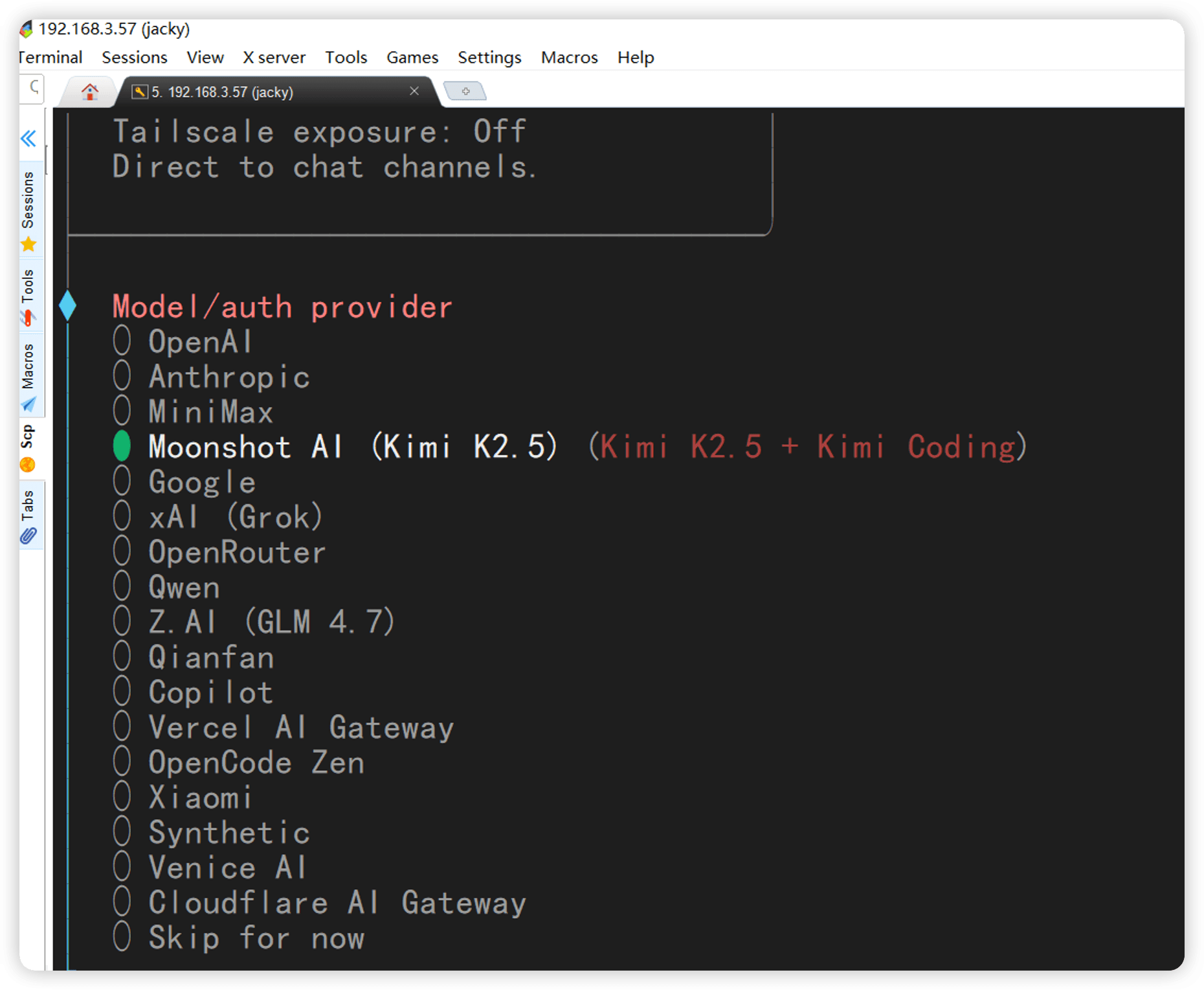Open a new tab with the plus button
This screenshot has height=990, width=1204.
click(465, 91)
